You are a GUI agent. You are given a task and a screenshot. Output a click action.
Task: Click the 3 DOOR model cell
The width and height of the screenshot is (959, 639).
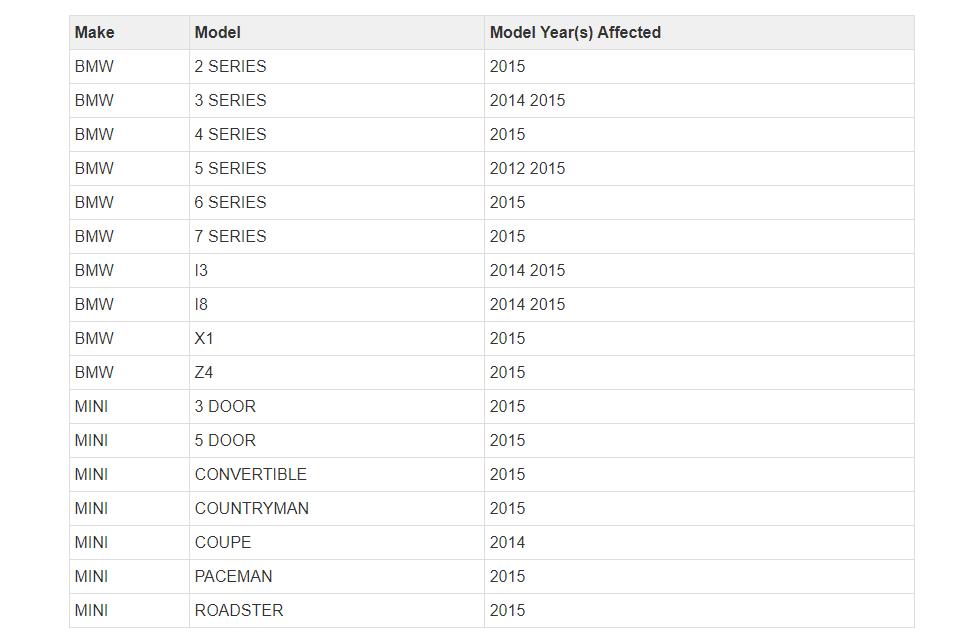225,406
